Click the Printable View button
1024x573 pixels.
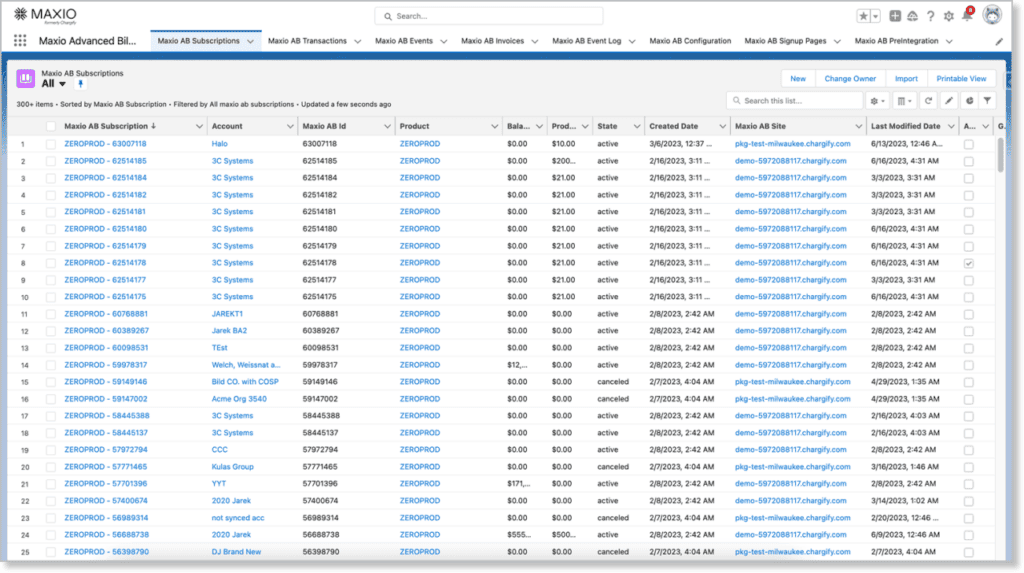tap(961, 78)
